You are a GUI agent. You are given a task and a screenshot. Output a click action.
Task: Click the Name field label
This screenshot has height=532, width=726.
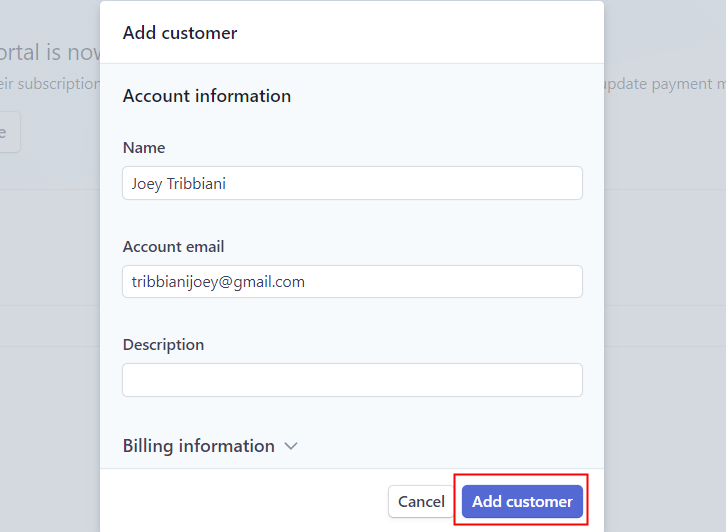144,148
